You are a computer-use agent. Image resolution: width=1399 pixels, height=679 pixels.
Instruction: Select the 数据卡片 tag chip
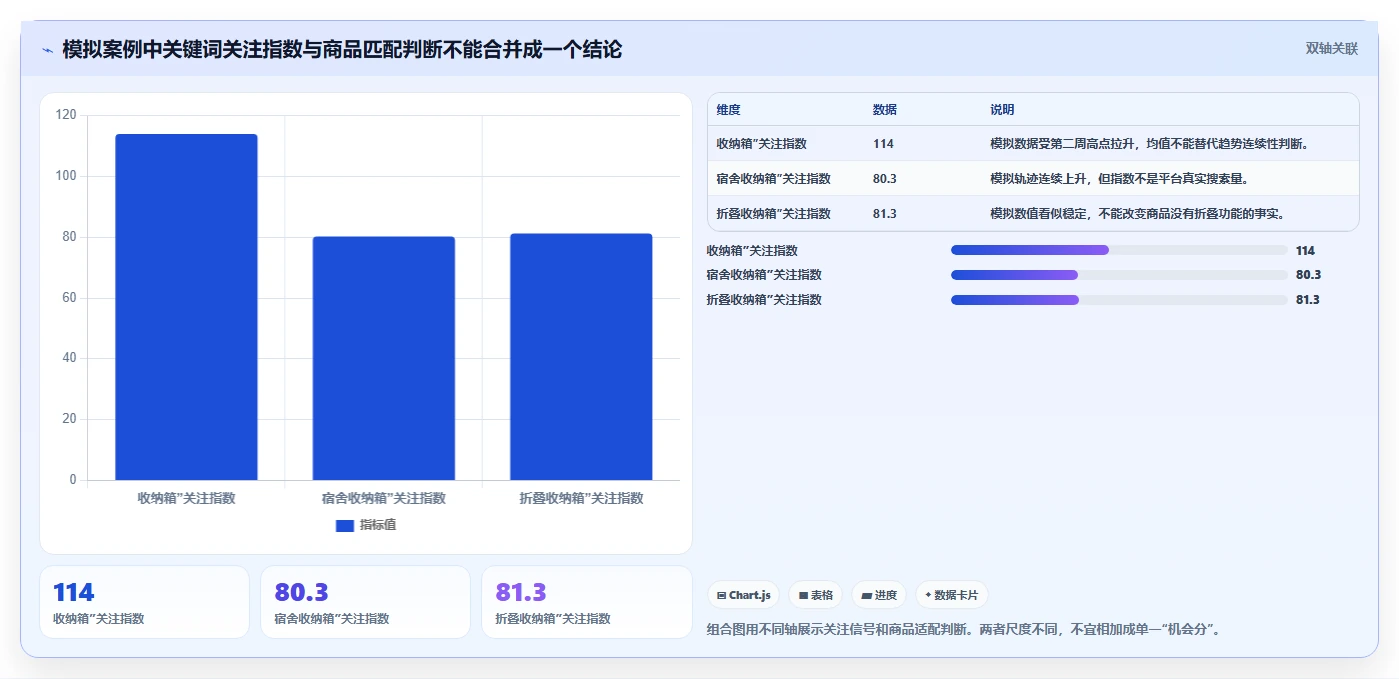click(x=951, y=595)
